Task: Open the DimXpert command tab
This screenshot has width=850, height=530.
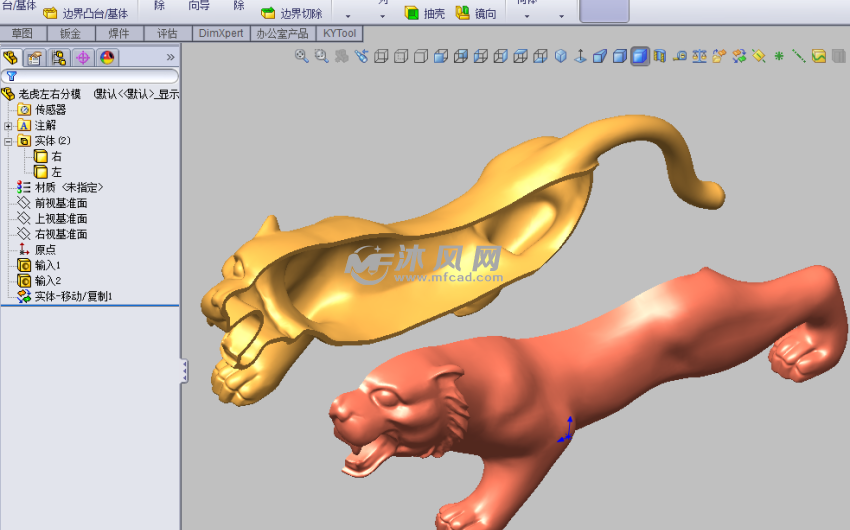Action: 221,33
